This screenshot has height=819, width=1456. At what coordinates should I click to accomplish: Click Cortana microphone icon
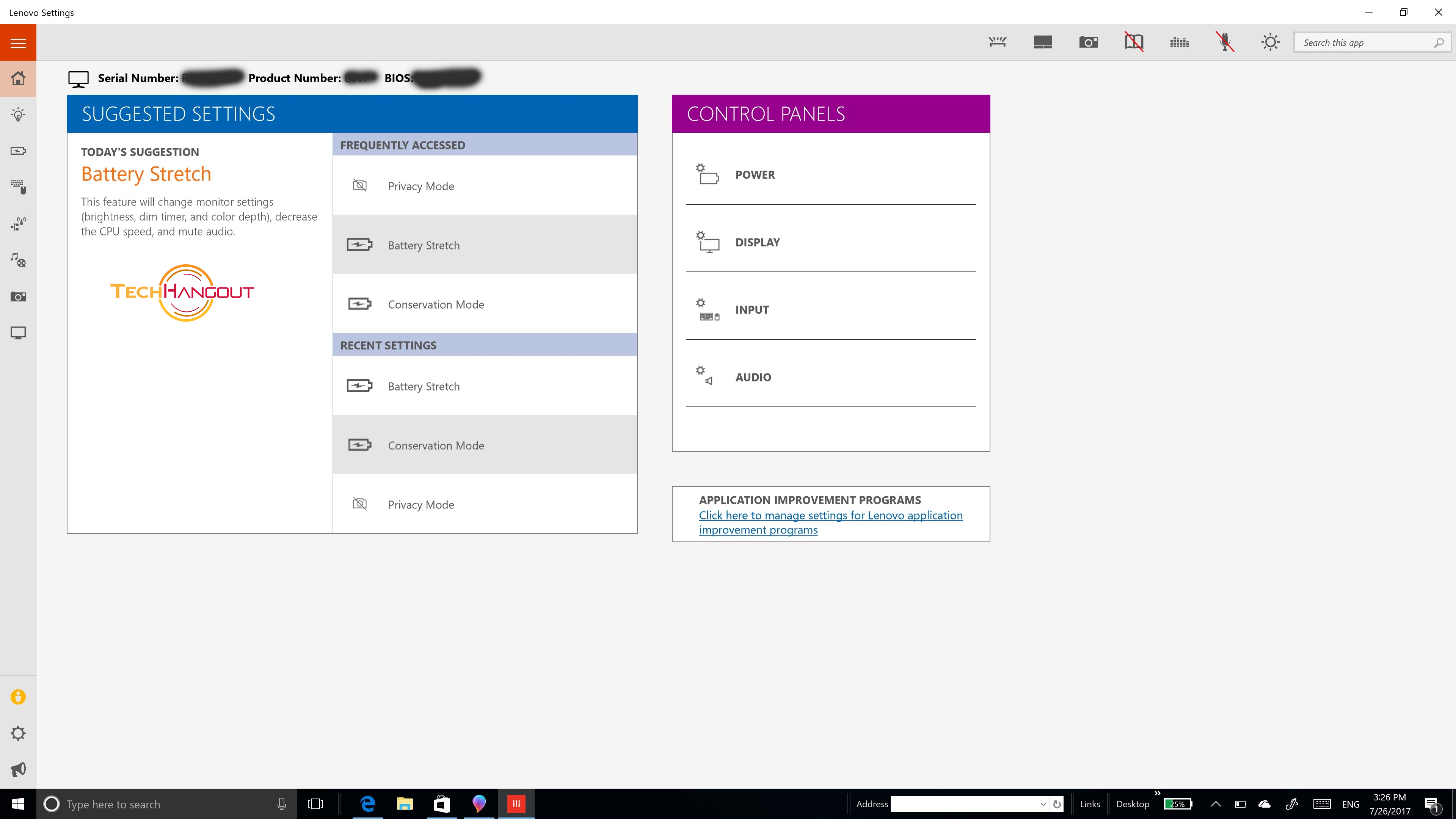(x=281, y=804)
